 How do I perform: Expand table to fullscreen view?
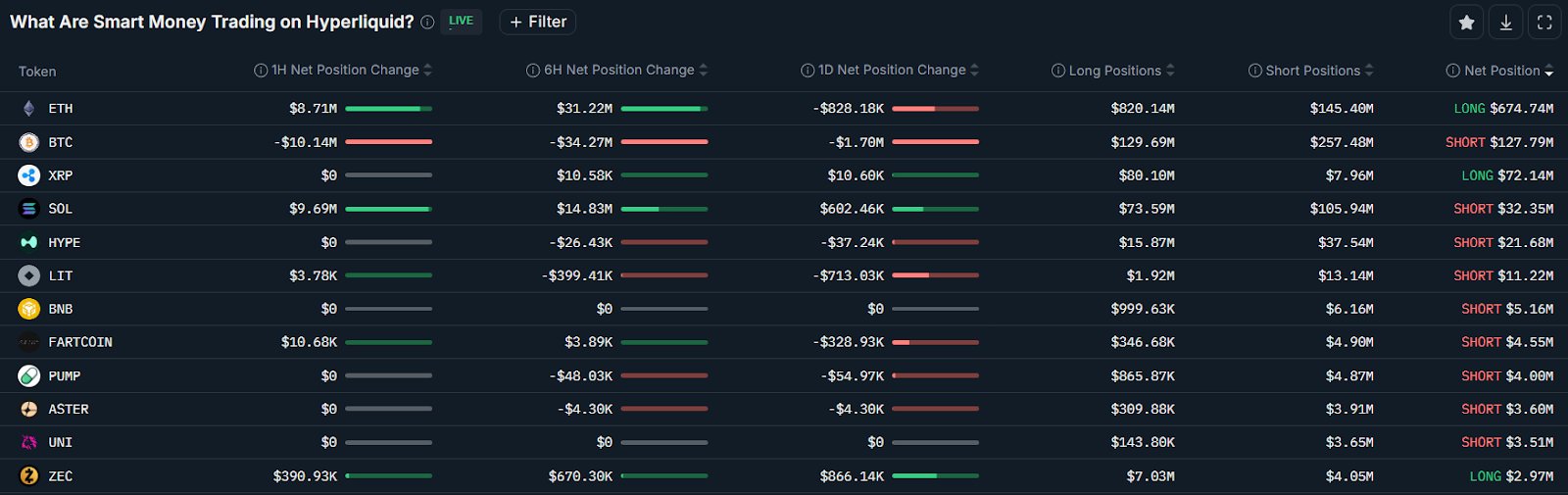point(1544,23)
